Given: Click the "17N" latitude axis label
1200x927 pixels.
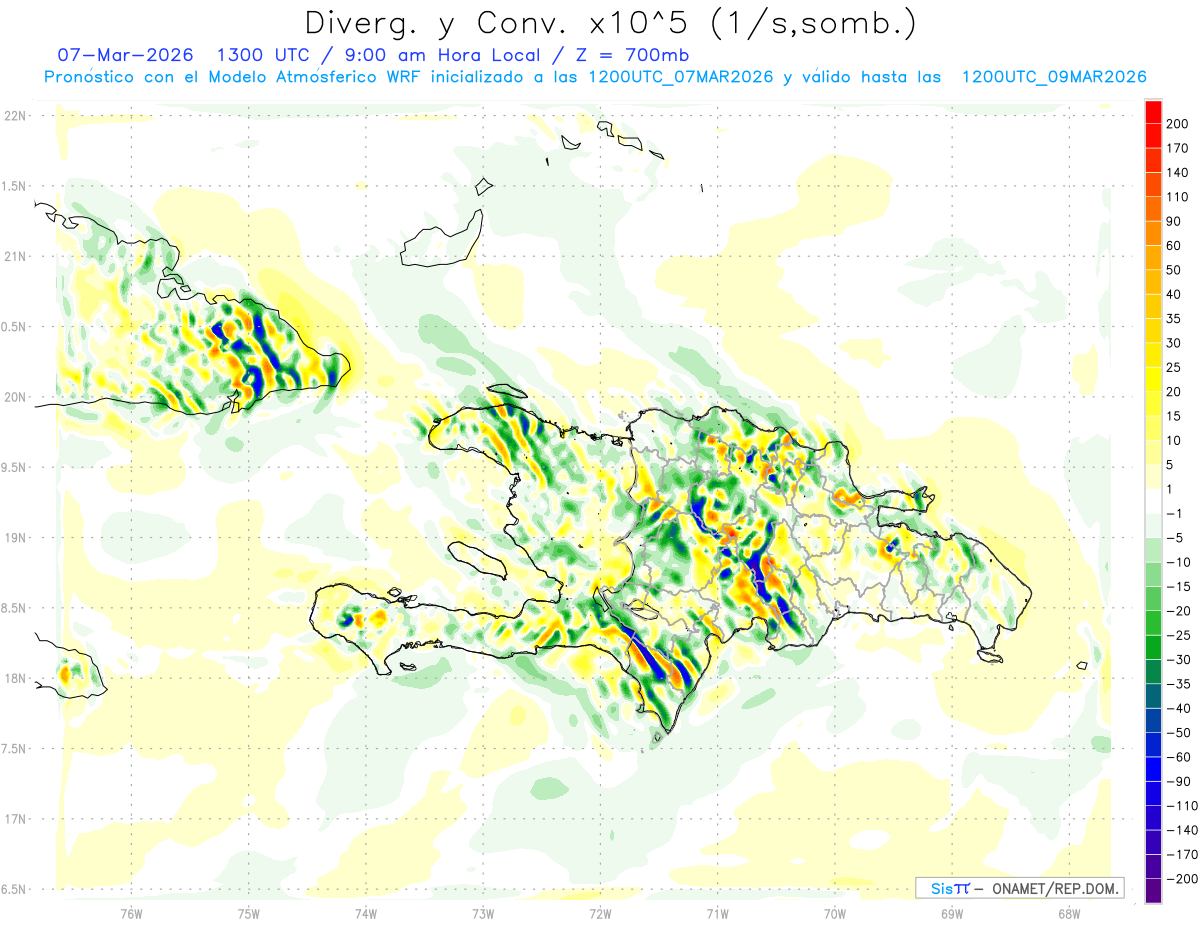Looking at the screenshot, I should coord(15,819).
